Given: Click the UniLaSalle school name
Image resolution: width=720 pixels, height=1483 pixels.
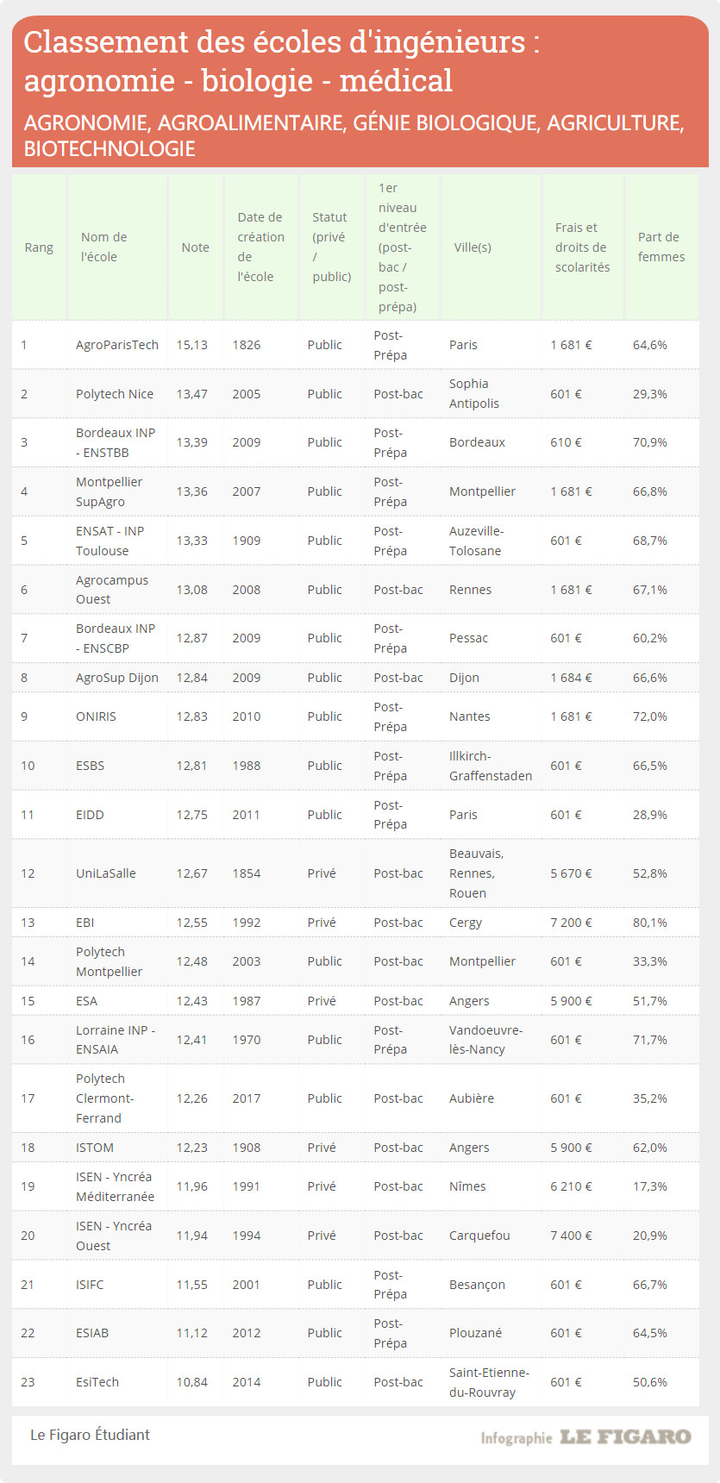Looking at the screenshot, I should [x=106, y=873].
